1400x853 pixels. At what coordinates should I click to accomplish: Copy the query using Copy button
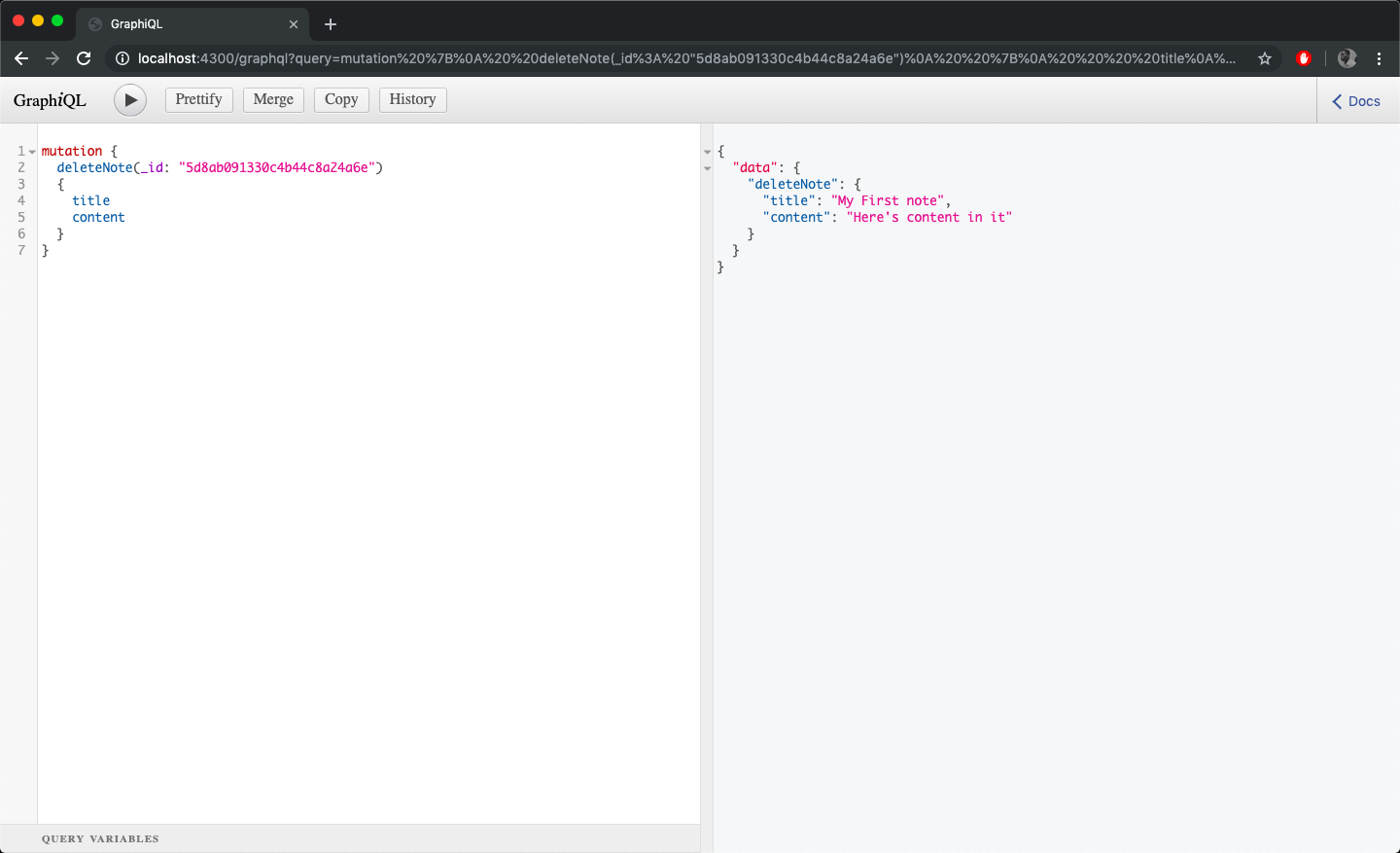(x=341, y=99)
